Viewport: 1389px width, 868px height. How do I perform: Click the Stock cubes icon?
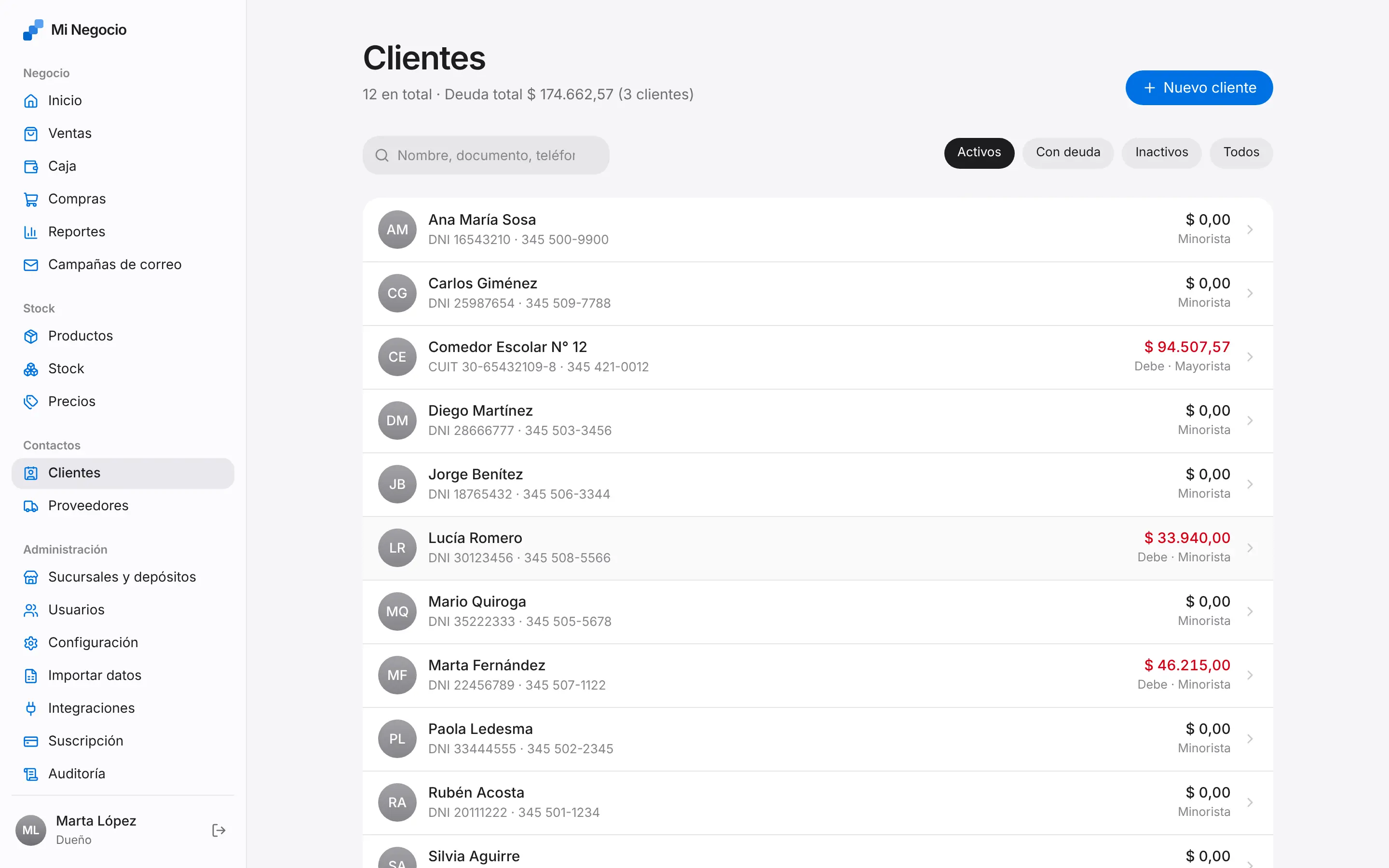tap(31, 369)
